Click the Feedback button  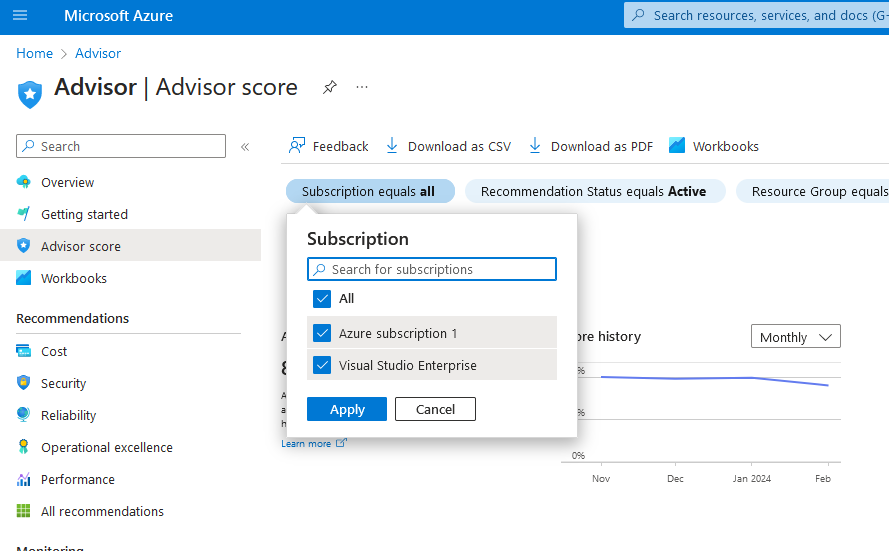[x=328, y=146]
